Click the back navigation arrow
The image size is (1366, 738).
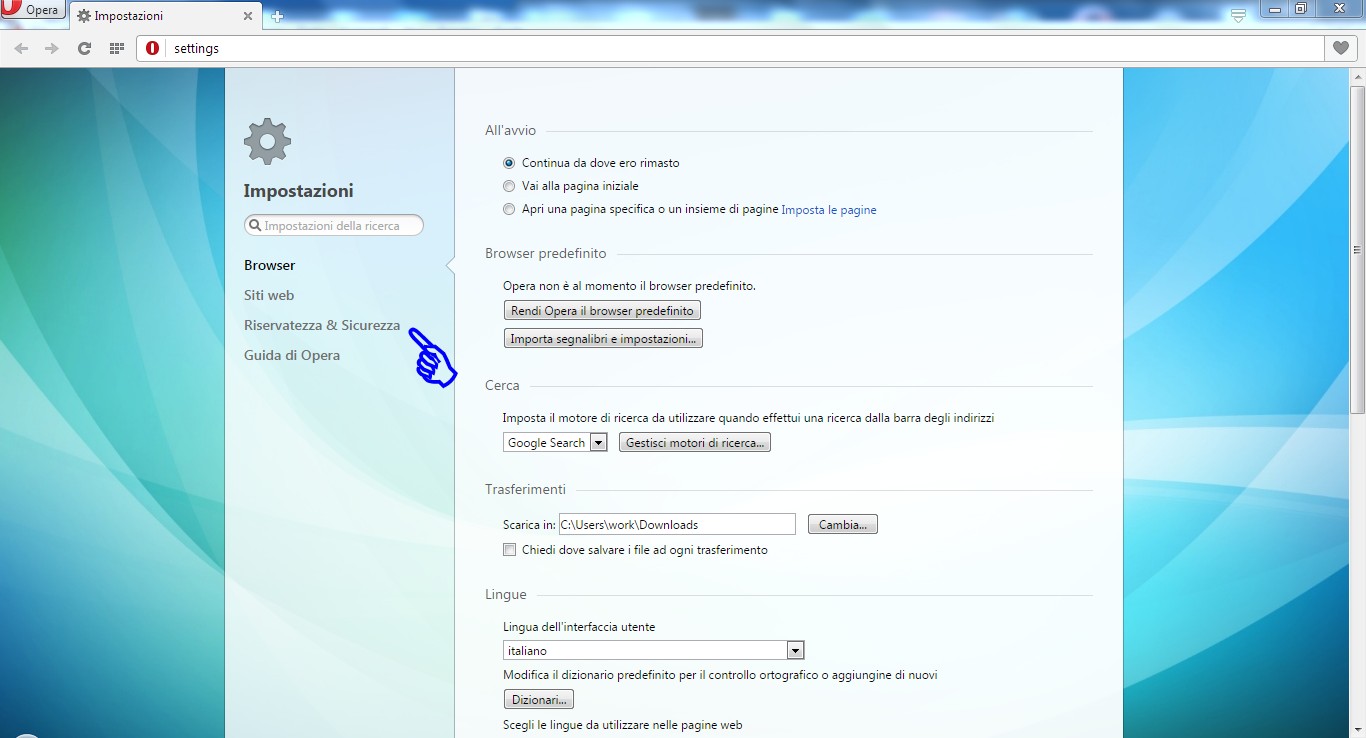coord(21,47)
